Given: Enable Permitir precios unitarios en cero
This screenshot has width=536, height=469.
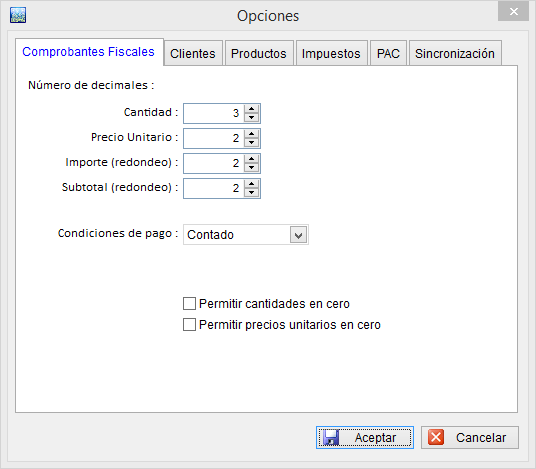Looking at the screenshot, I should pos(189,325).
